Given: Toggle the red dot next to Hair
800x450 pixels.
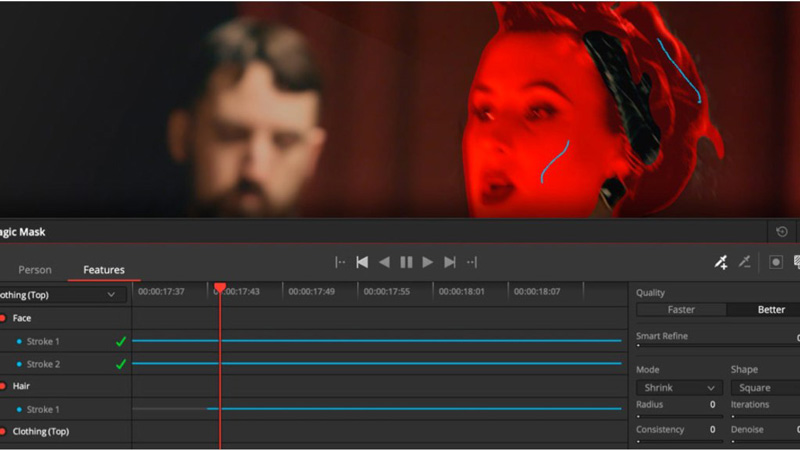Looking at the screenshot, I should coord(3,386).
